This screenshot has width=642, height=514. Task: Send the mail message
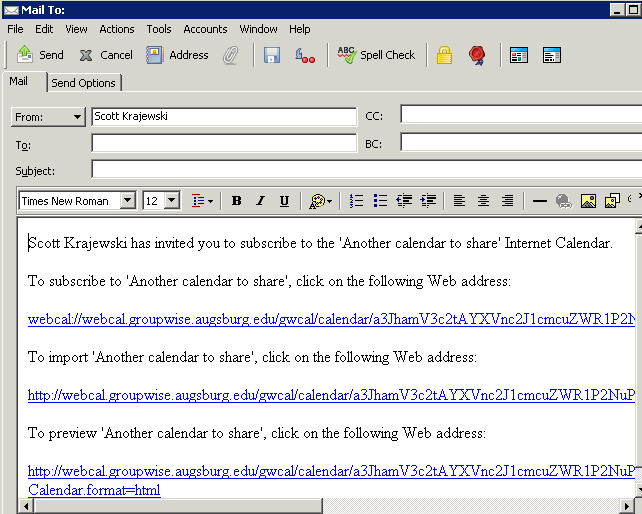(x=40, y=55)
